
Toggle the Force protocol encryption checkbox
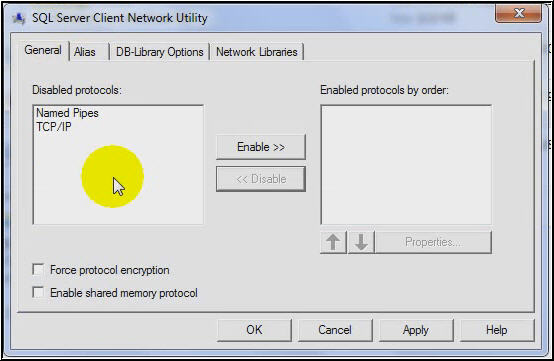pyautogui.click(x=38, y=270)
